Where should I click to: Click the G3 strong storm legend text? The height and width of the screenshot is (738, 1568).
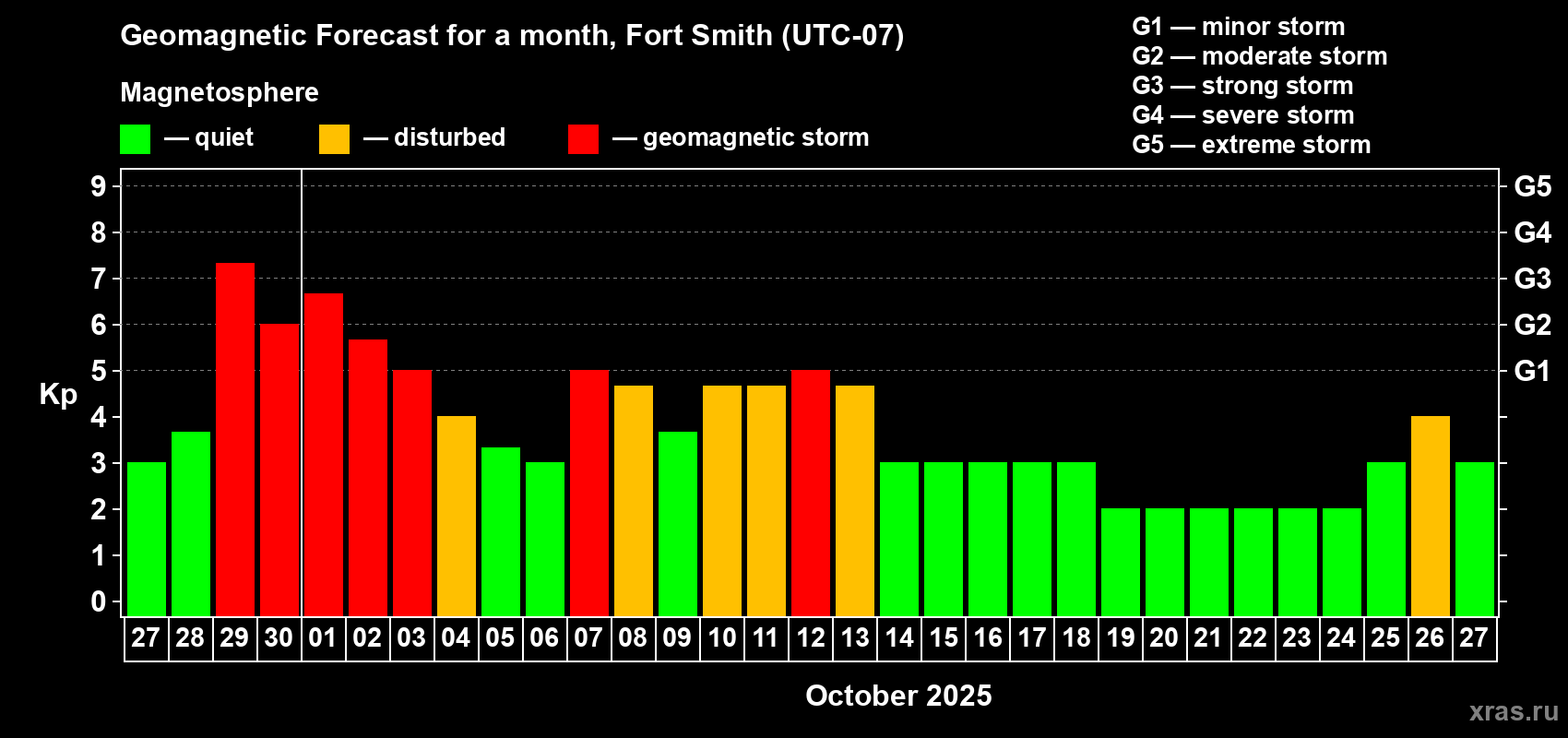click(1242, 86)
